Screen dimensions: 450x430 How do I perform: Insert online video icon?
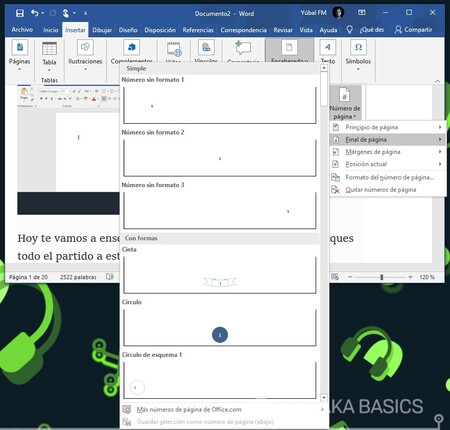coord(174,50)
